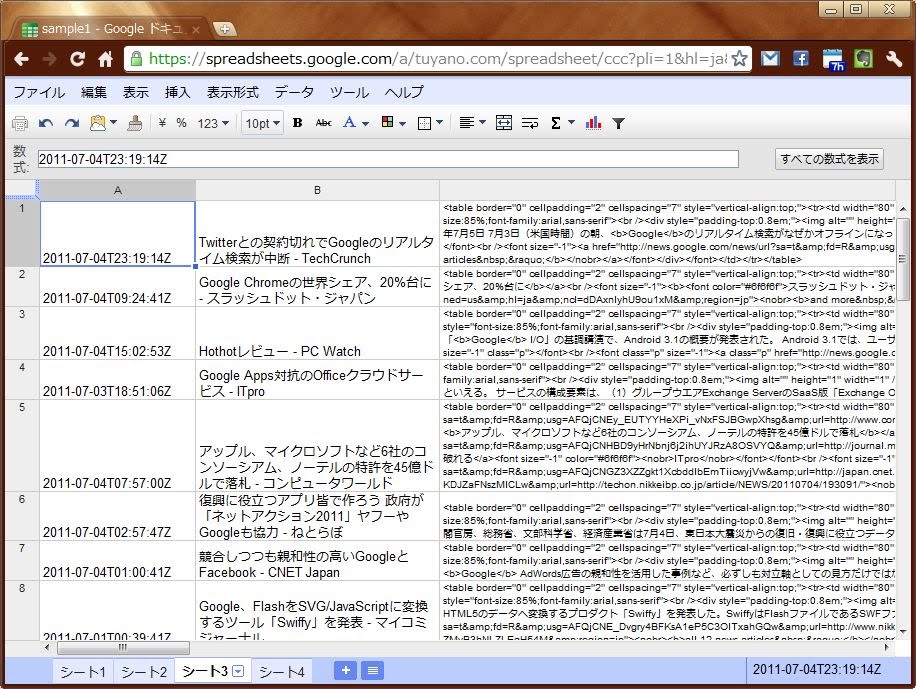
Task: Click the filter funnel icon
Action: (x=619, y=123)
